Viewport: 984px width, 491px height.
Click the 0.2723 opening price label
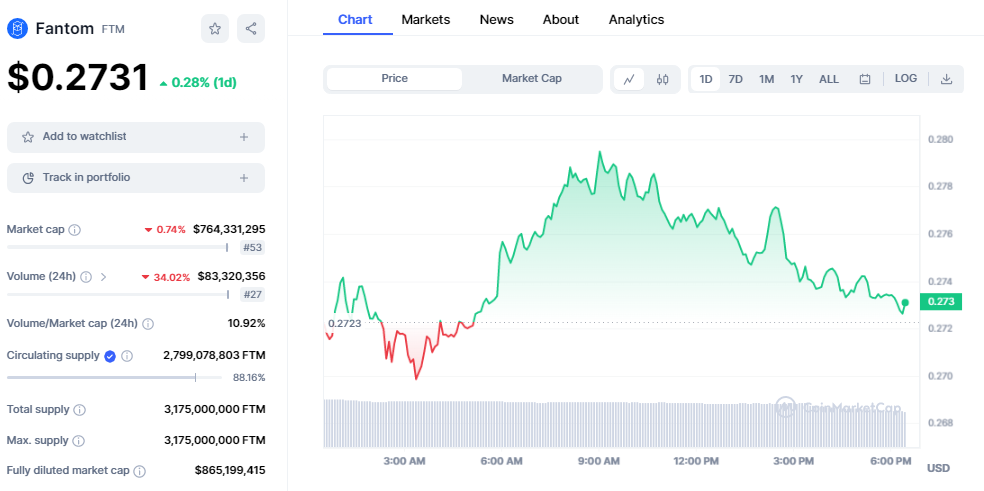(345, 323)
